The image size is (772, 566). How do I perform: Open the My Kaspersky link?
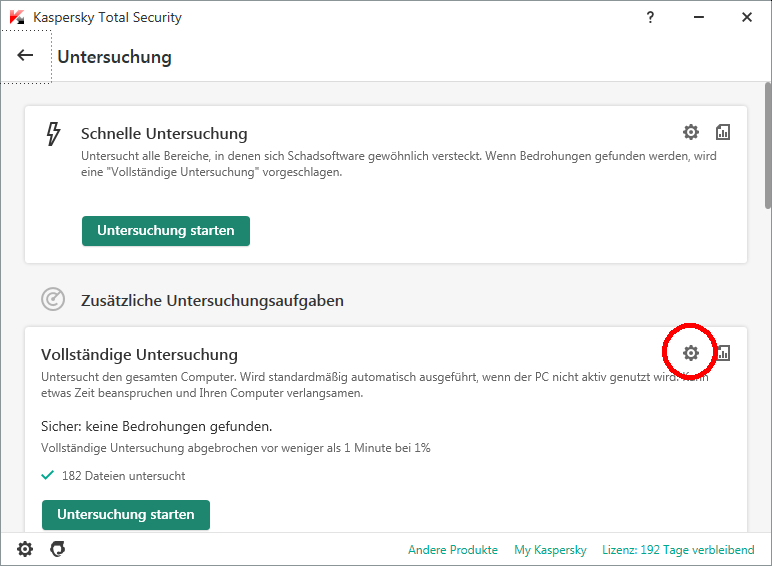tap(550, 550)
